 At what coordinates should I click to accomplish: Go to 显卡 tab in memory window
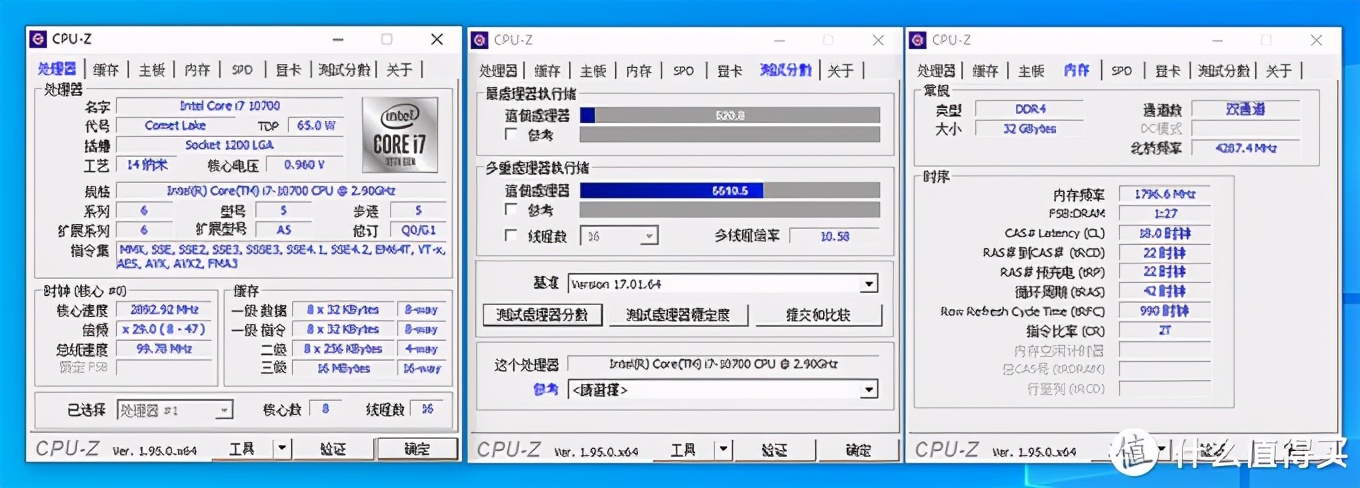1167,70
